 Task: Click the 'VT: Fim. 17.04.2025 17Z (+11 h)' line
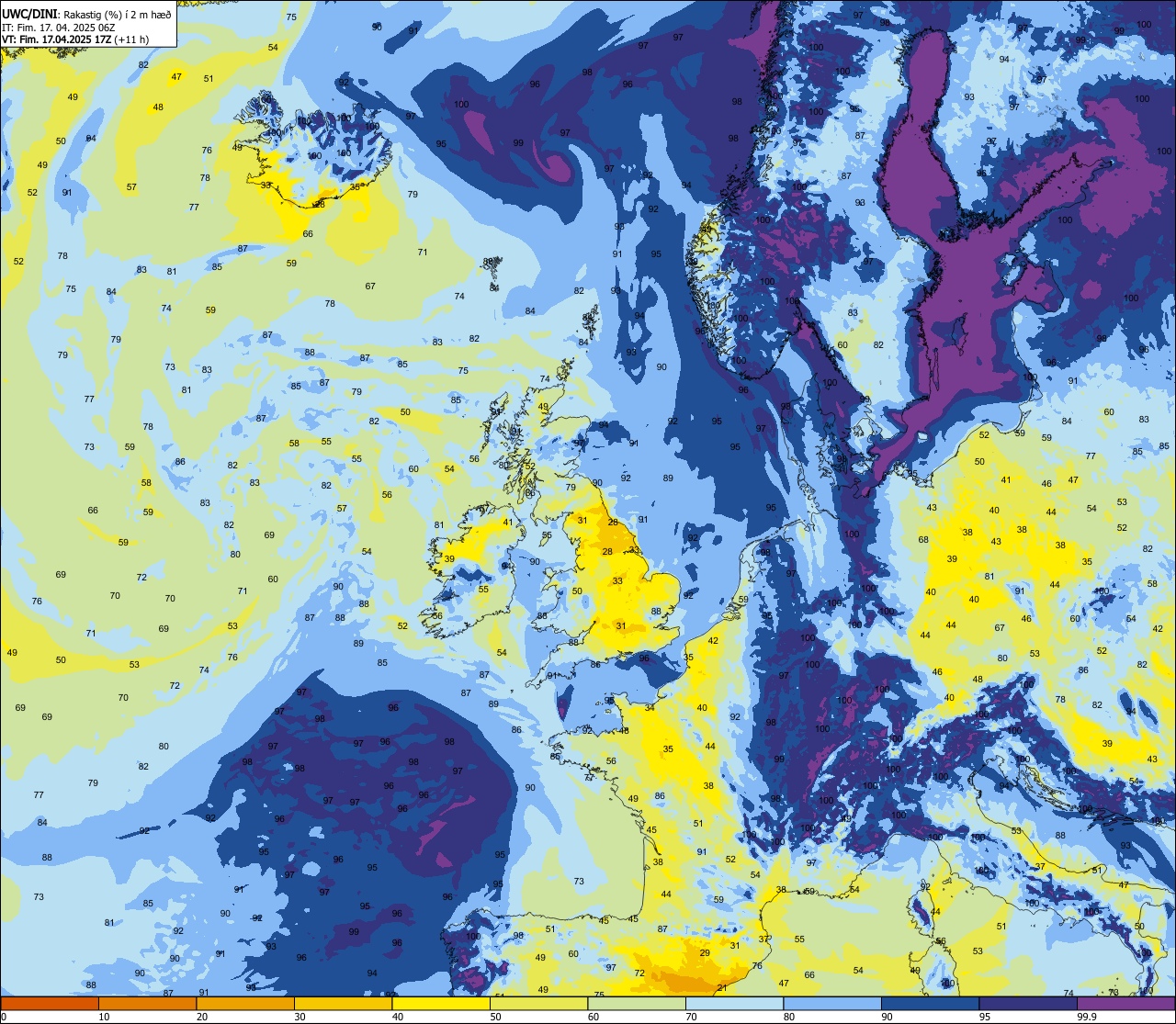(76, 39)
